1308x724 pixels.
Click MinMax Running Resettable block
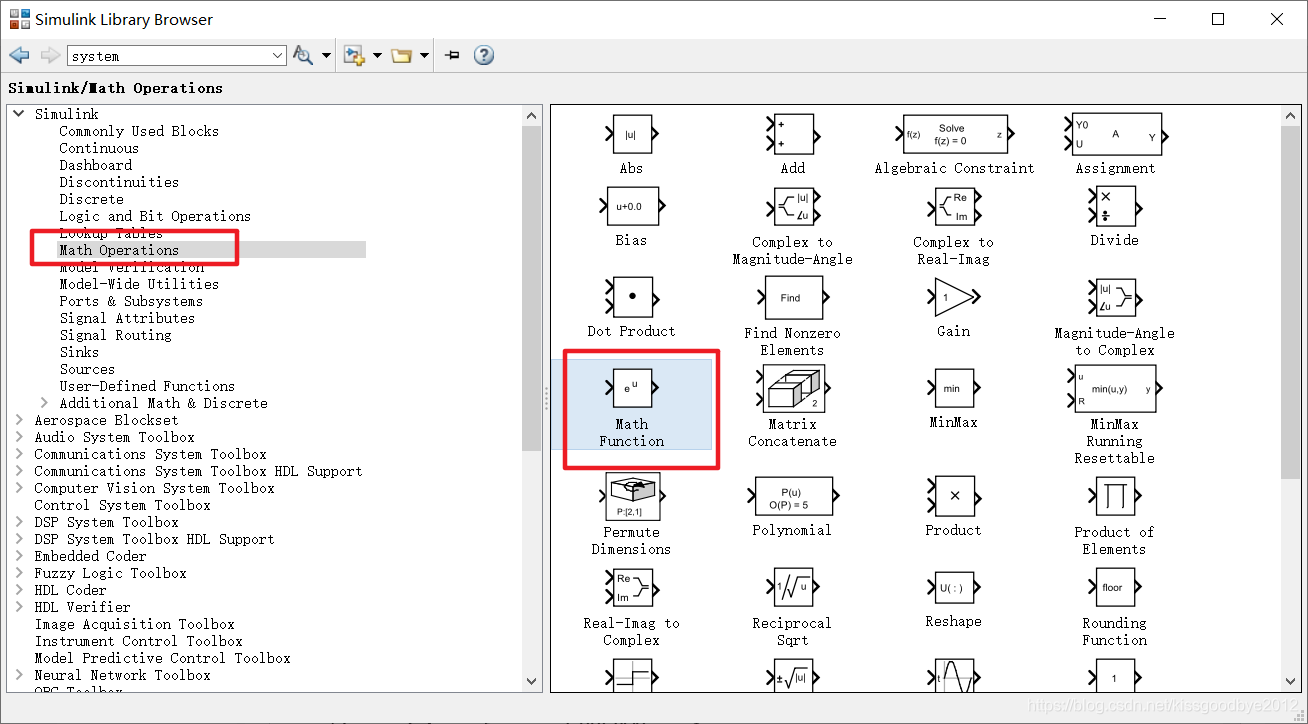click(x=1114, y=388)
